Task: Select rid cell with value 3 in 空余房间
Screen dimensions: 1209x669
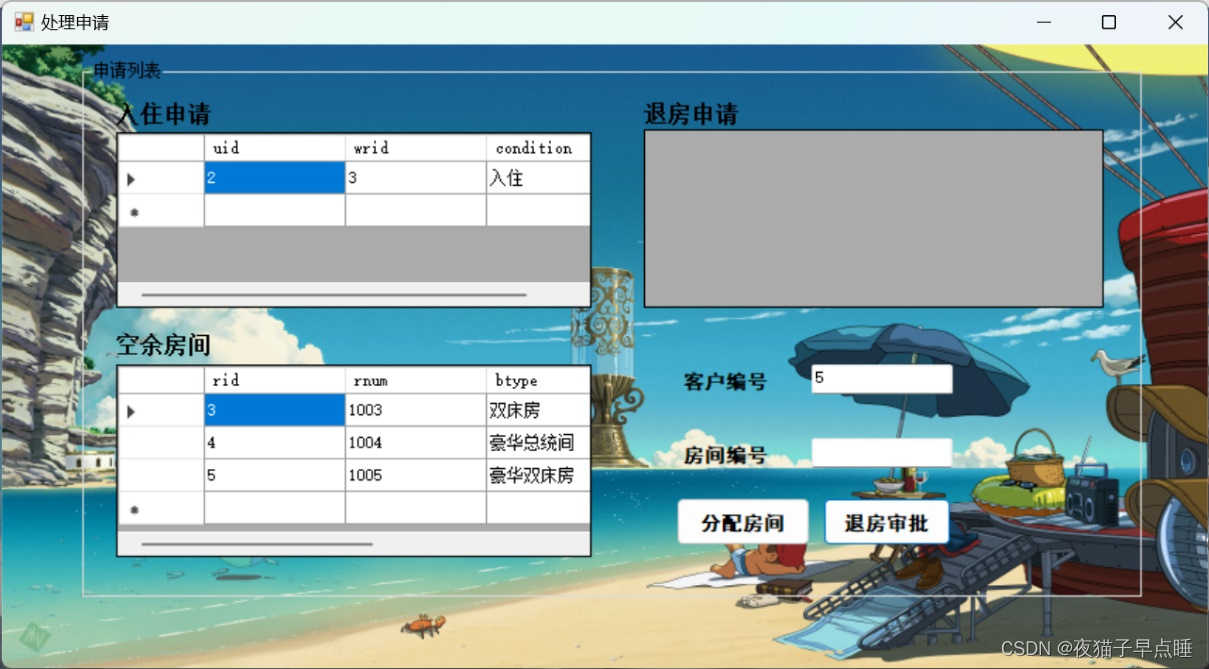Action: coord(275,410)
